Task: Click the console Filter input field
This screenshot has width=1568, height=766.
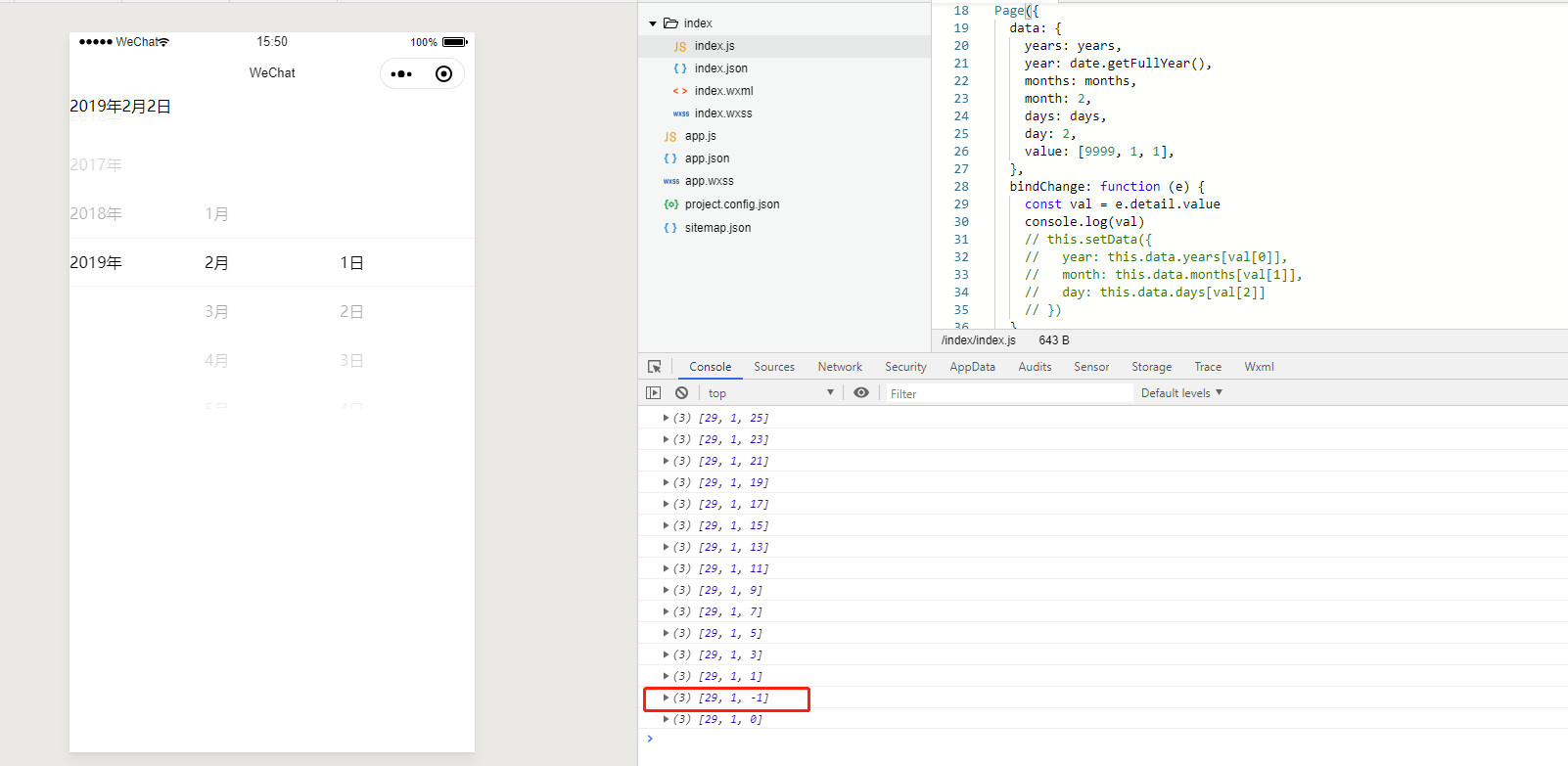Action: click(1008, 393)
